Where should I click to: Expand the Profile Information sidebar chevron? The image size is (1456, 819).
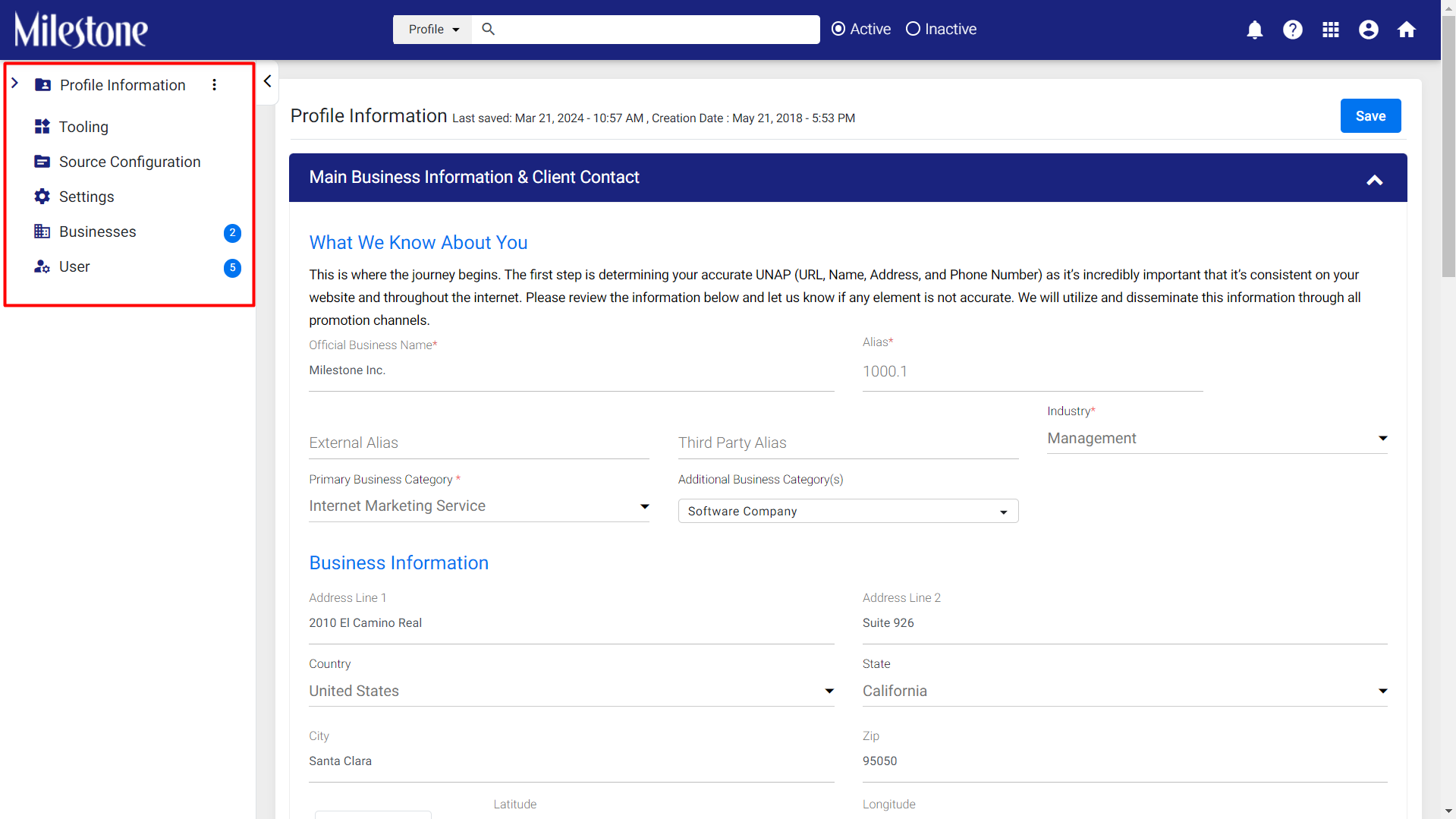point(15,83)
